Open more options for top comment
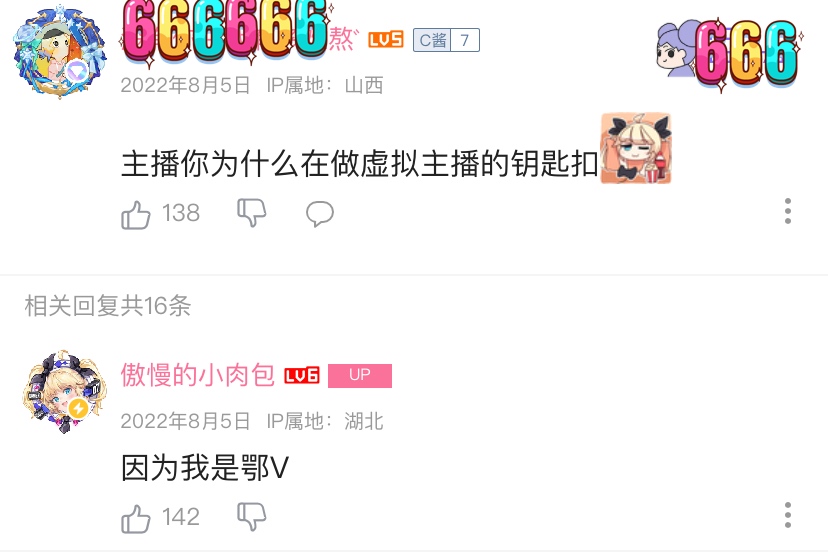The width and height of the screenshot is (828, 555). click(x=787, y=211)
